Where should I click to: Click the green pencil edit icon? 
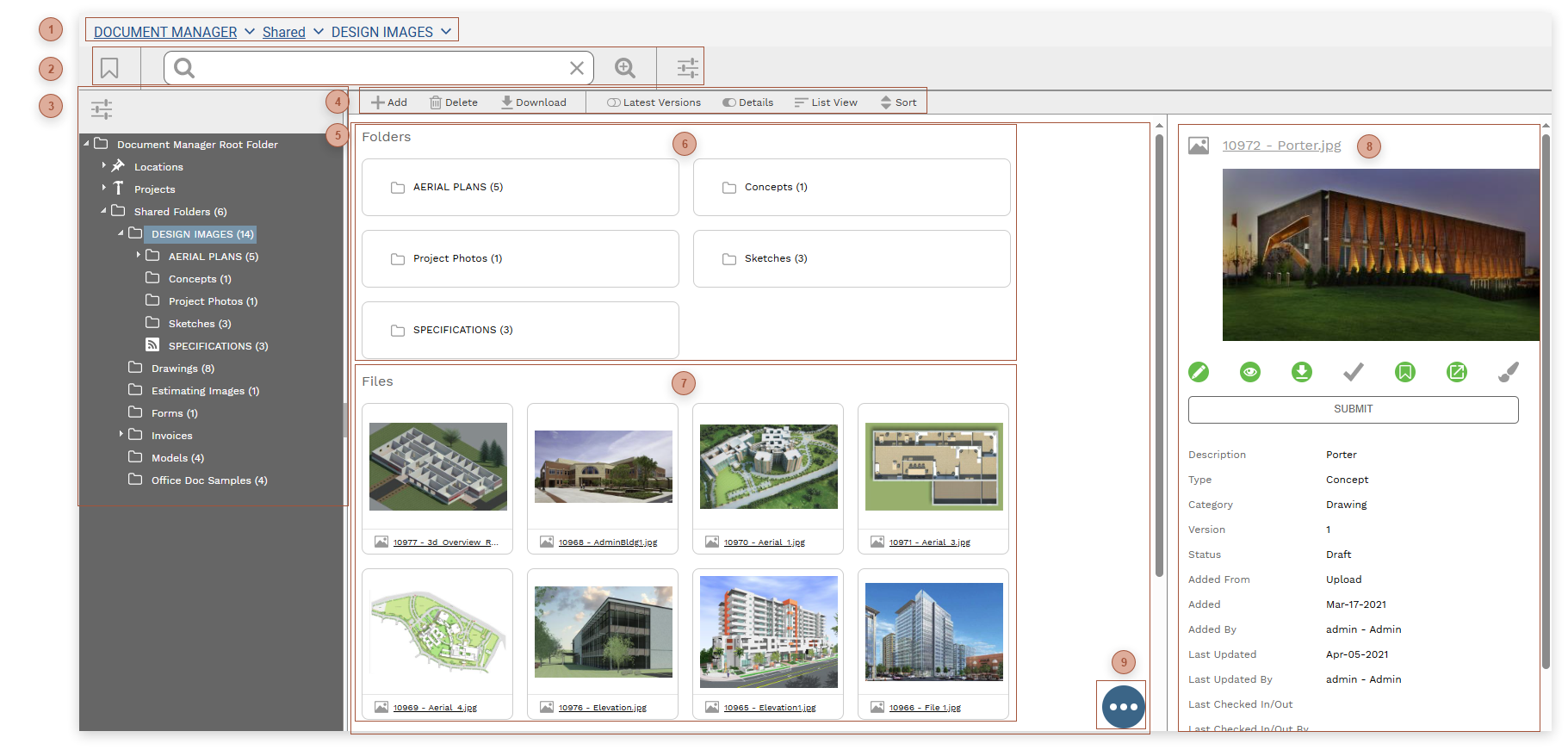click(1199, 372)
